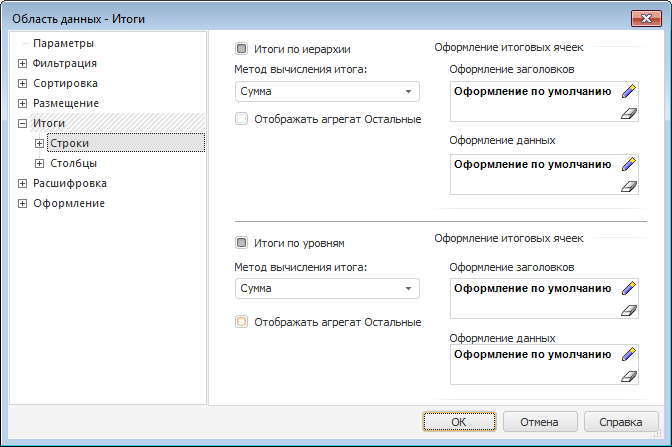
Task: Open level totals calculation method dropdown
Action: click(x=408, y=289)
